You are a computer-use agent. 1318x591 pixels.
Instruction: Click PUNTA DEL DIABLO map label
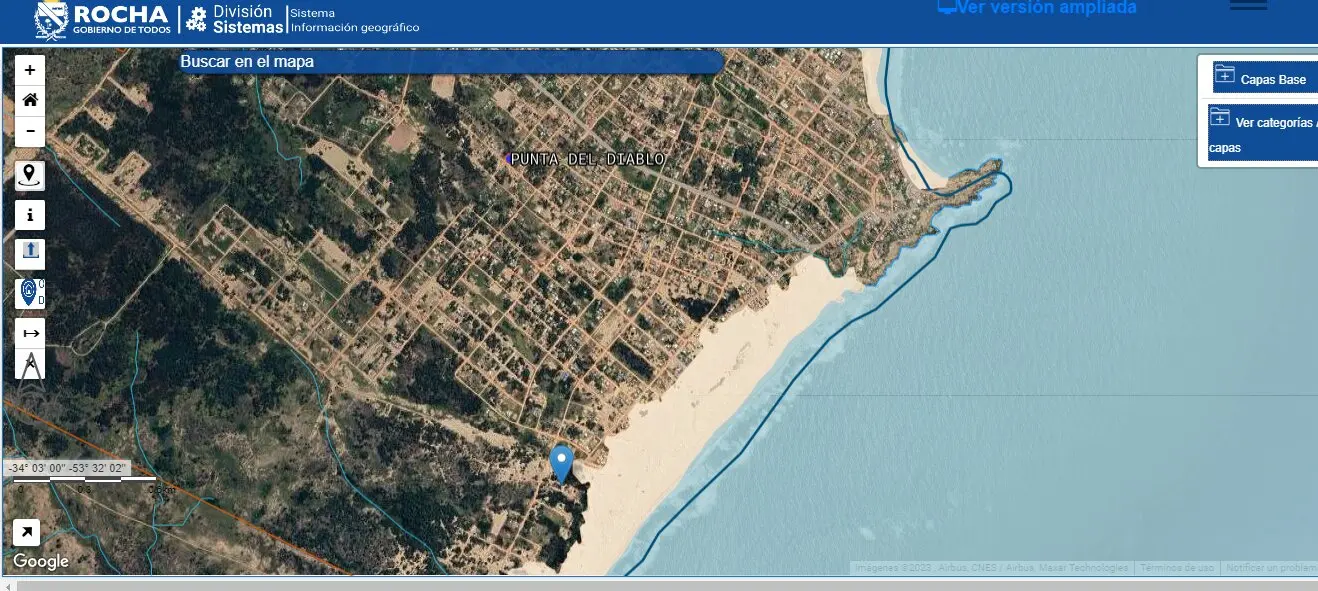click(x=587, y=159)
